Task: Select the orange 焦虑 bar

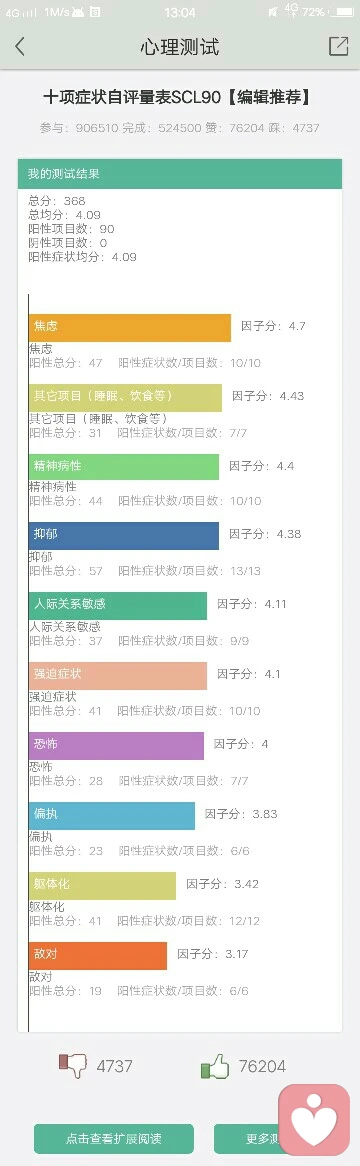Action: tap(130, 327)
